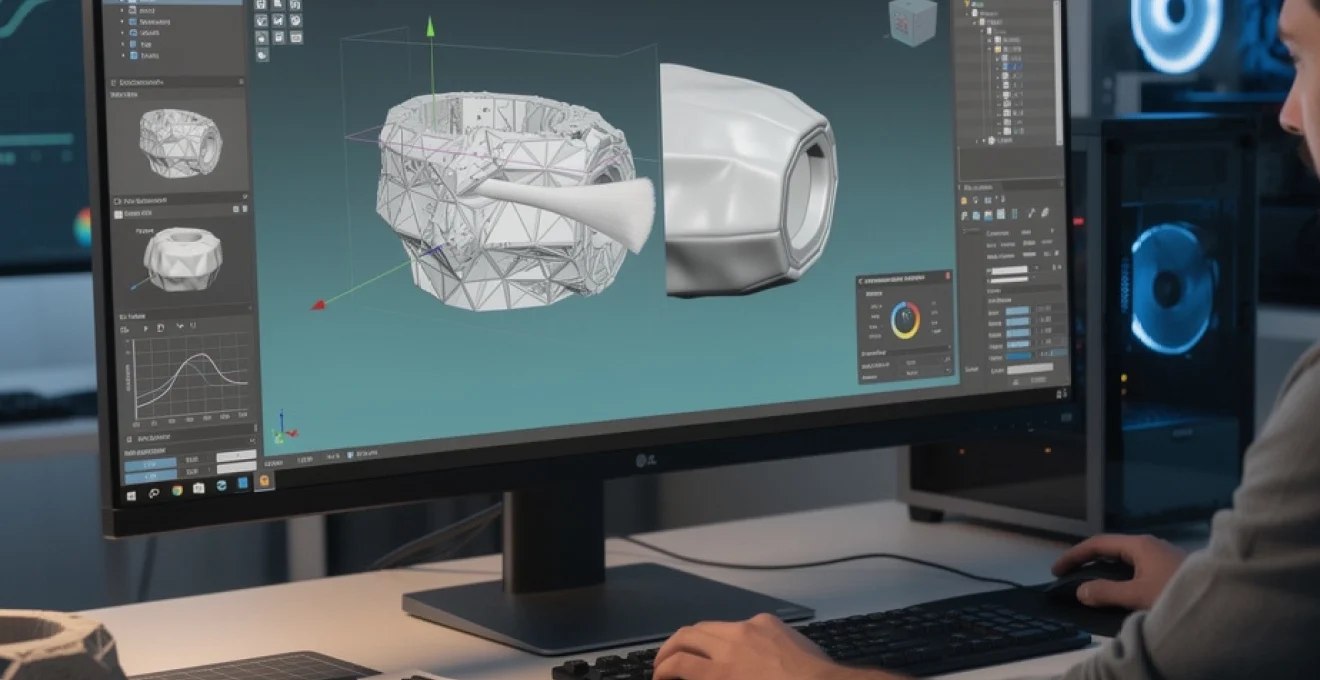Click the smooth mesh preview thumbnail
Viewport: 1320px width, 680px height.
point(181,257)
